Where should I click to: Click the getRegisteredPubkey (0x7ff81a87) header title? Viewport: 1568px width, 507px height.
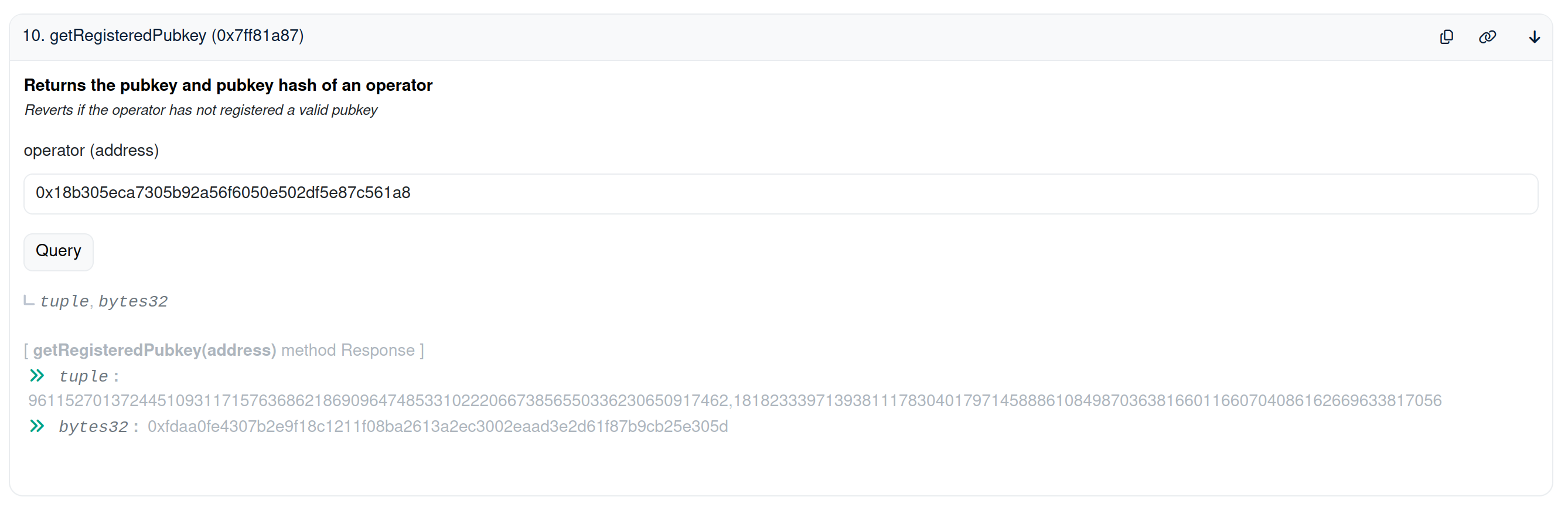(x=163, y=36)
